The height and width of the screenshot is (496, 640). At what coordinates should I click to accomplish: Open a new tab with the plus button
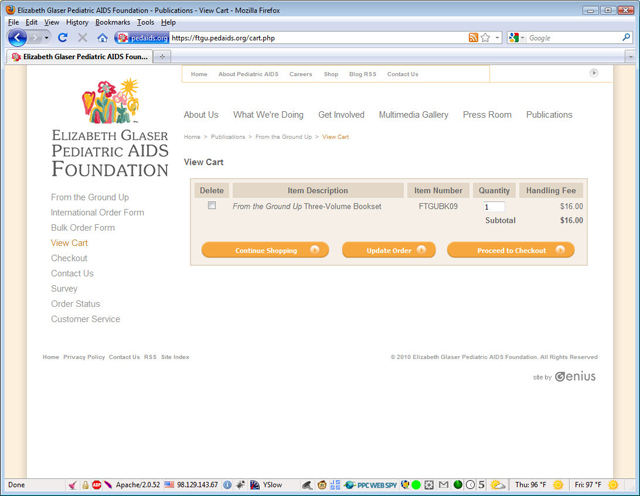[162, 56]
